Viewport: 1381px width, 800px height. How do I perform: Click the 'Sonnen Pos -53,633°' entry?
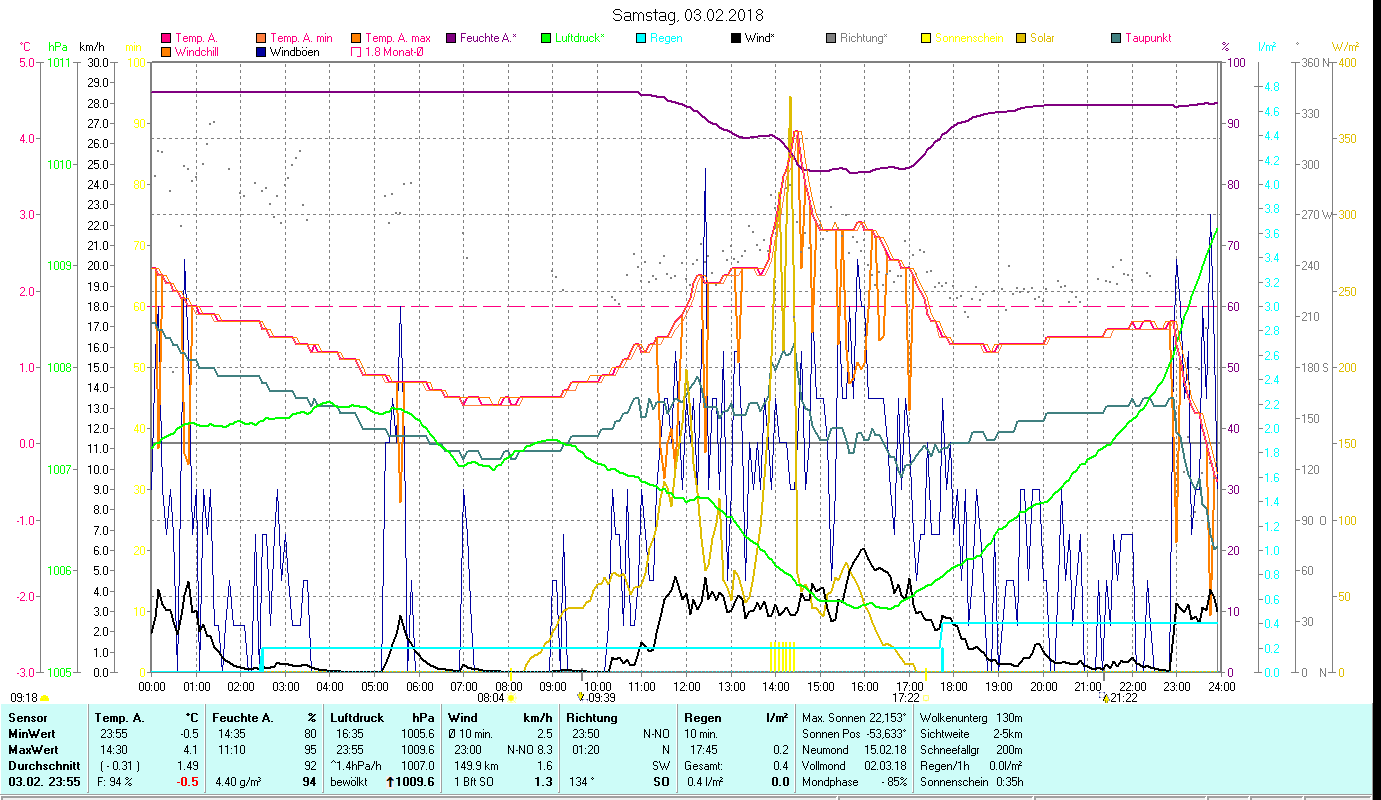855,734
